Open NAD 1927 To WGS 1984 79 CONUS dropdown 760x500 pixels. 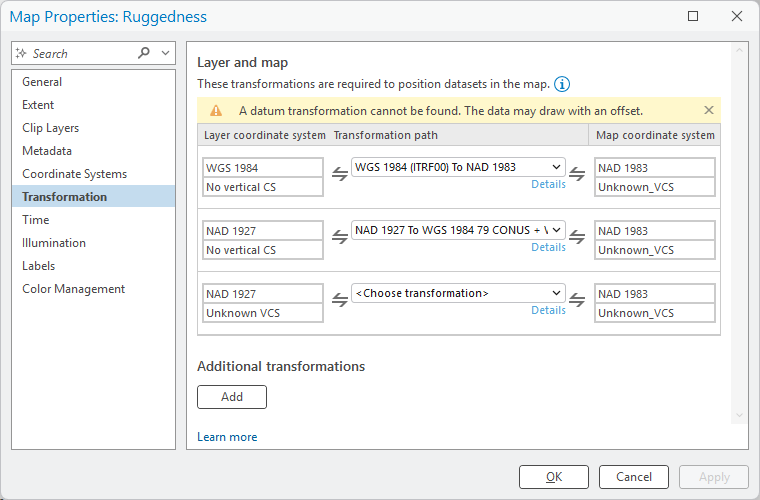(458, 230)
